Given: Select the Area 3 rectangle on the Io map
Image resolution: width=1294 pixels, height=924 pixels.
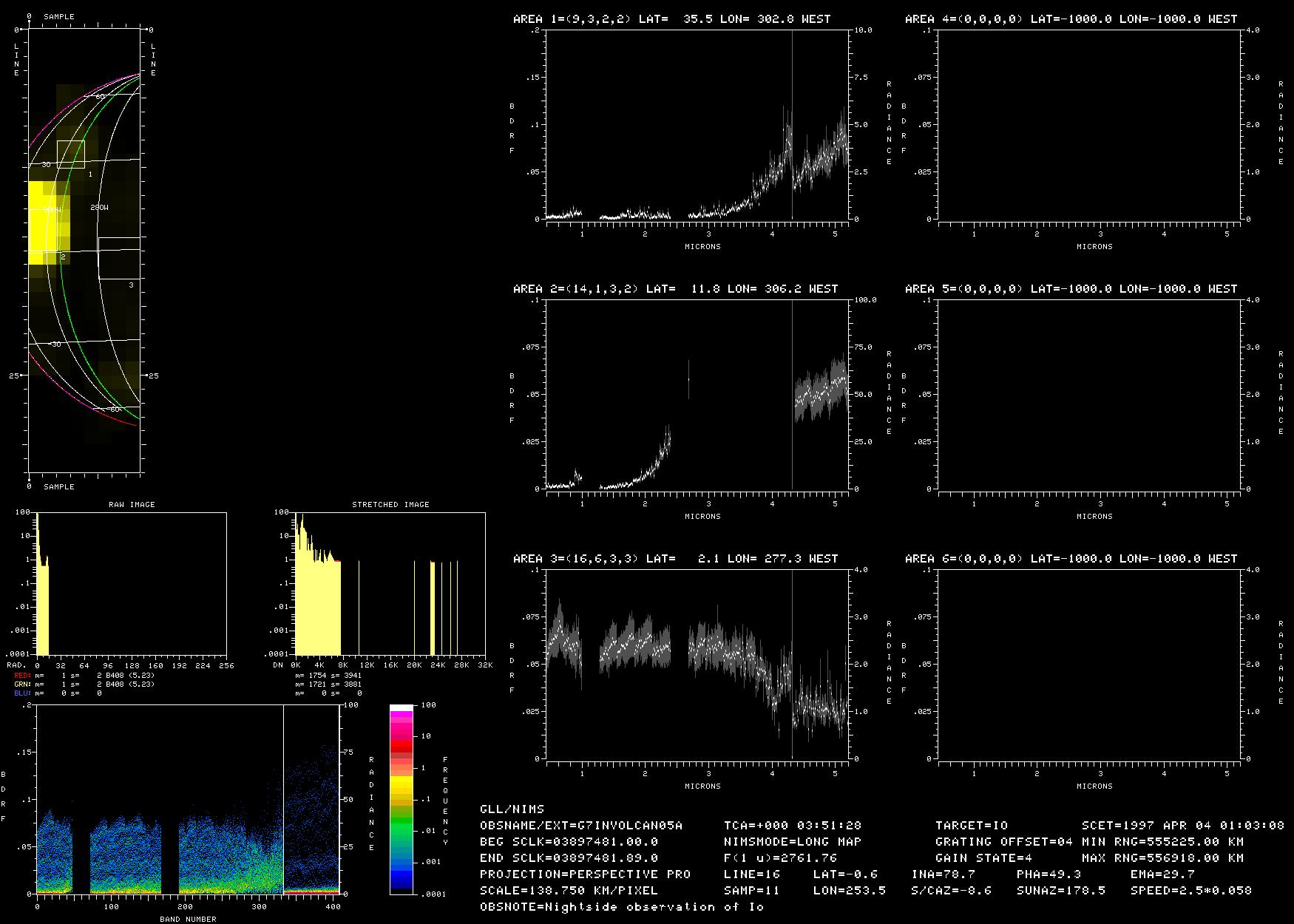Looking at the screenshot, I should click(x=119, y=258).
